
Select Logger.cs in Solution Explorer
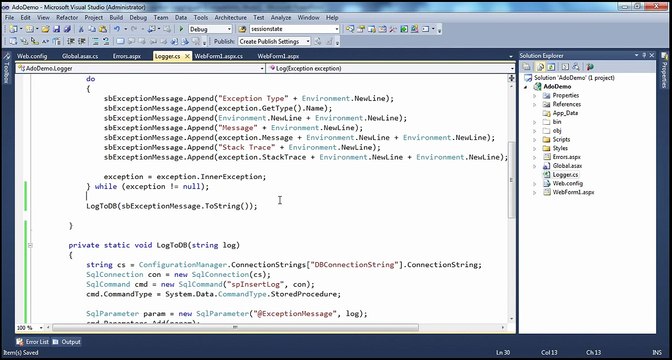pos(565,175)
